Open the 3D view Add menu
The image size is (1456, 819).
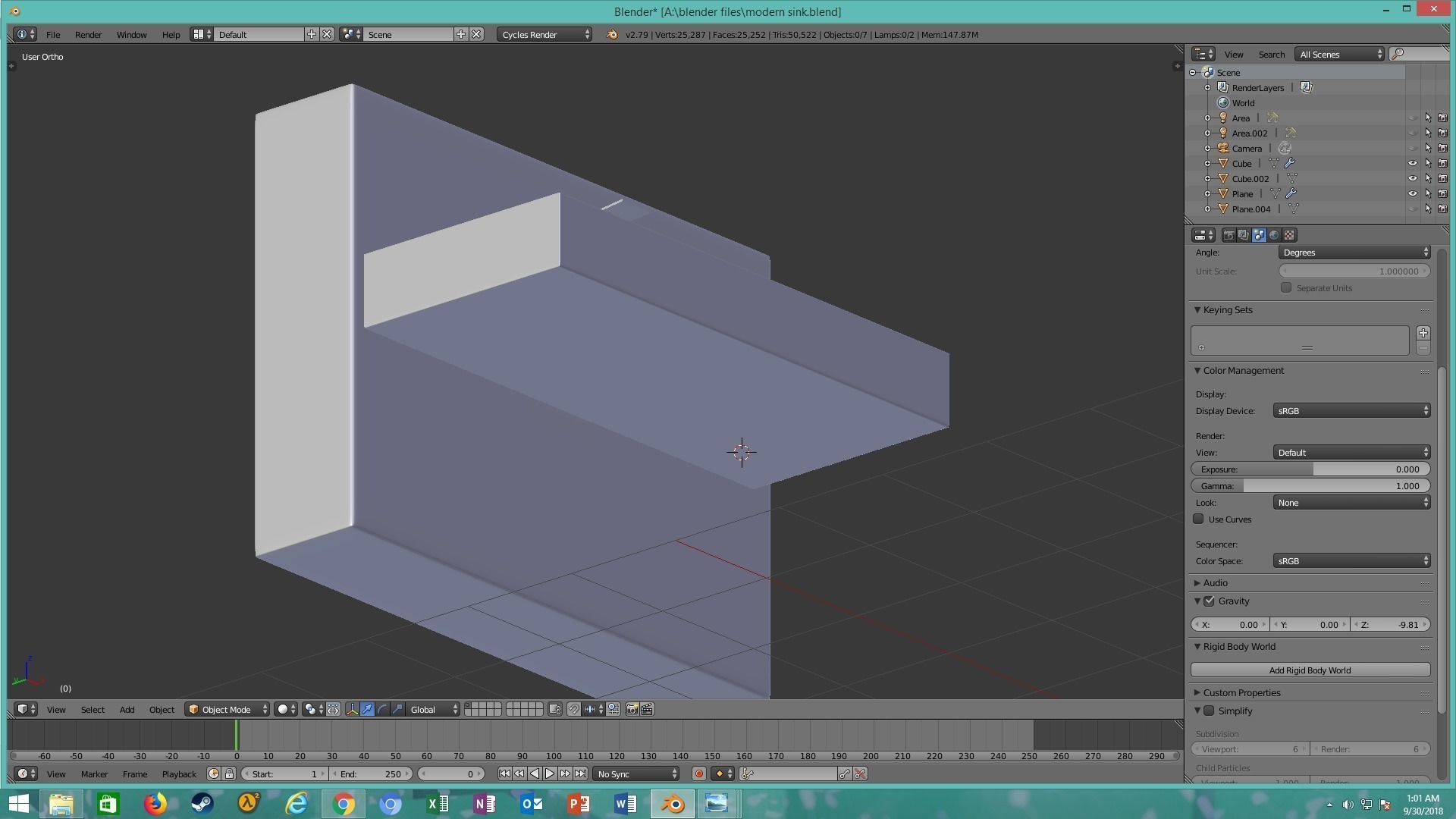127,709
